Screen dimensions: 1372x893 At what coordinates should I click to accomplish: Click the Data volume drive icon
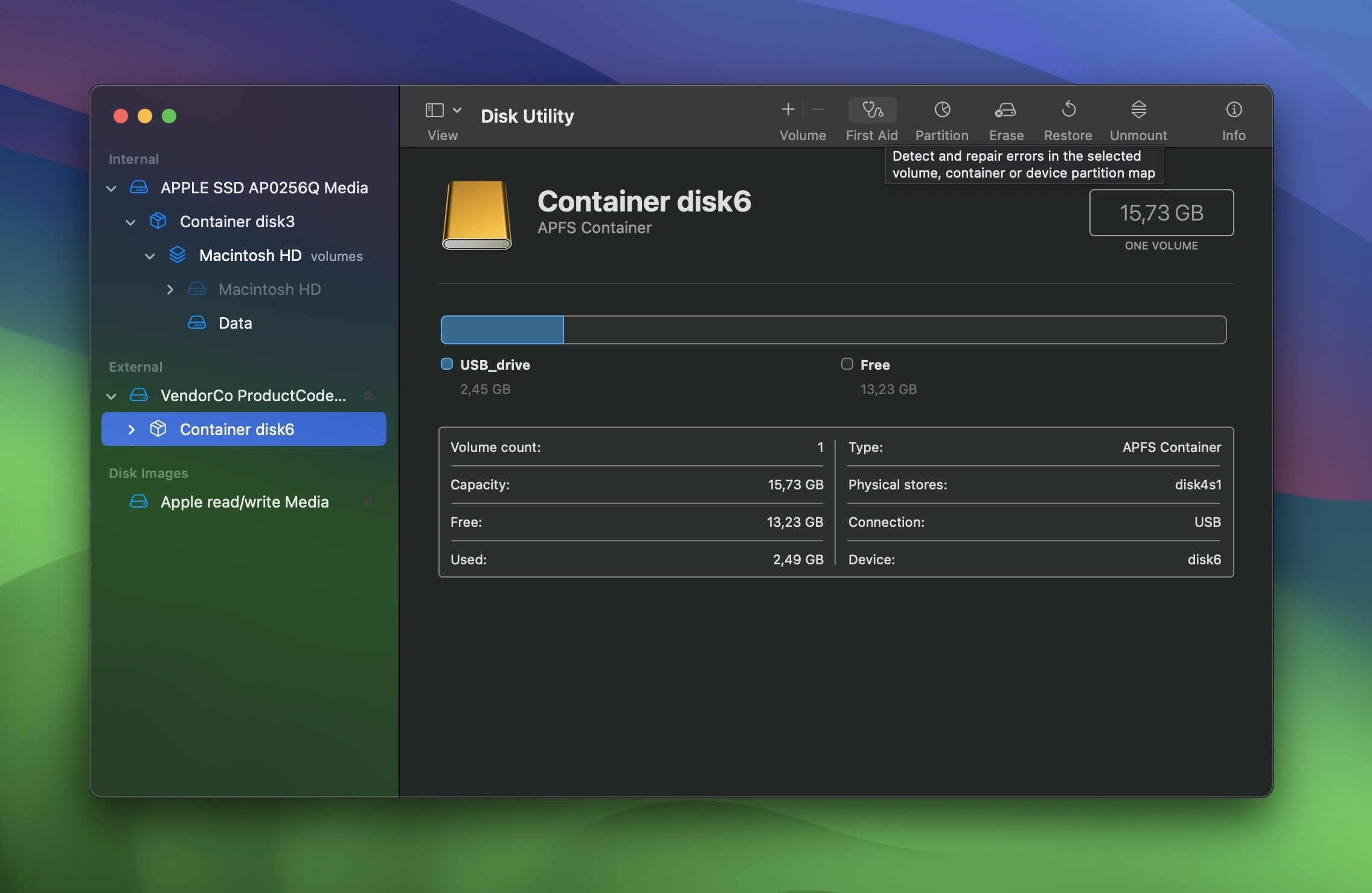click(197, 323)
